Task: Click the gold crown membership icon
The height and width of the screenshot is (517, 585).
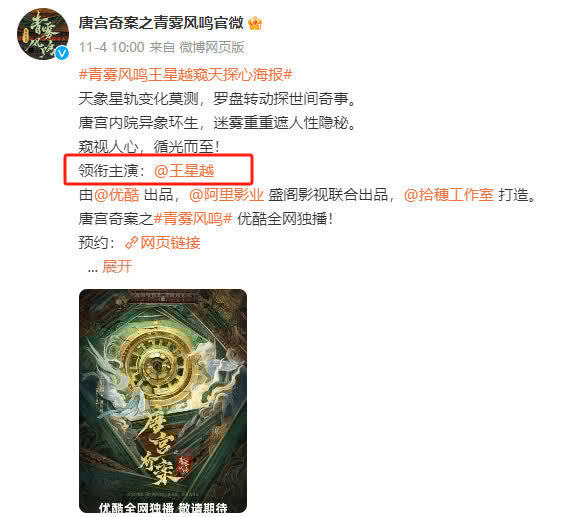Action: [x=255, y=24]
